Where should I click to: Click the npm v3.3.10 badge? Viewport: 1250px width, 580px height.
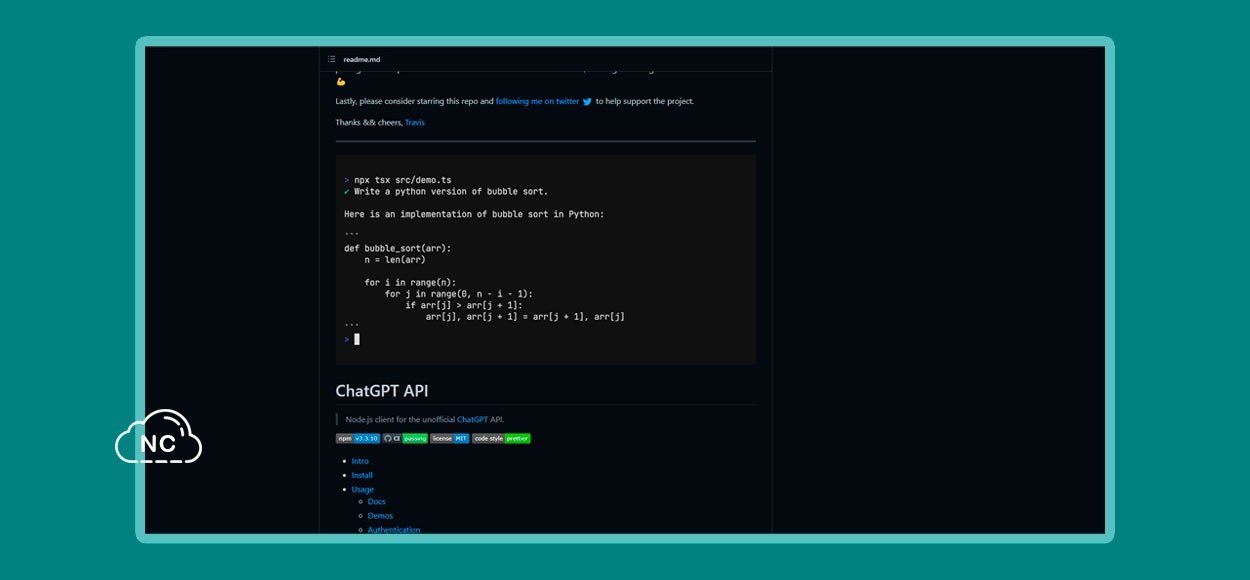tap(358, 438)
